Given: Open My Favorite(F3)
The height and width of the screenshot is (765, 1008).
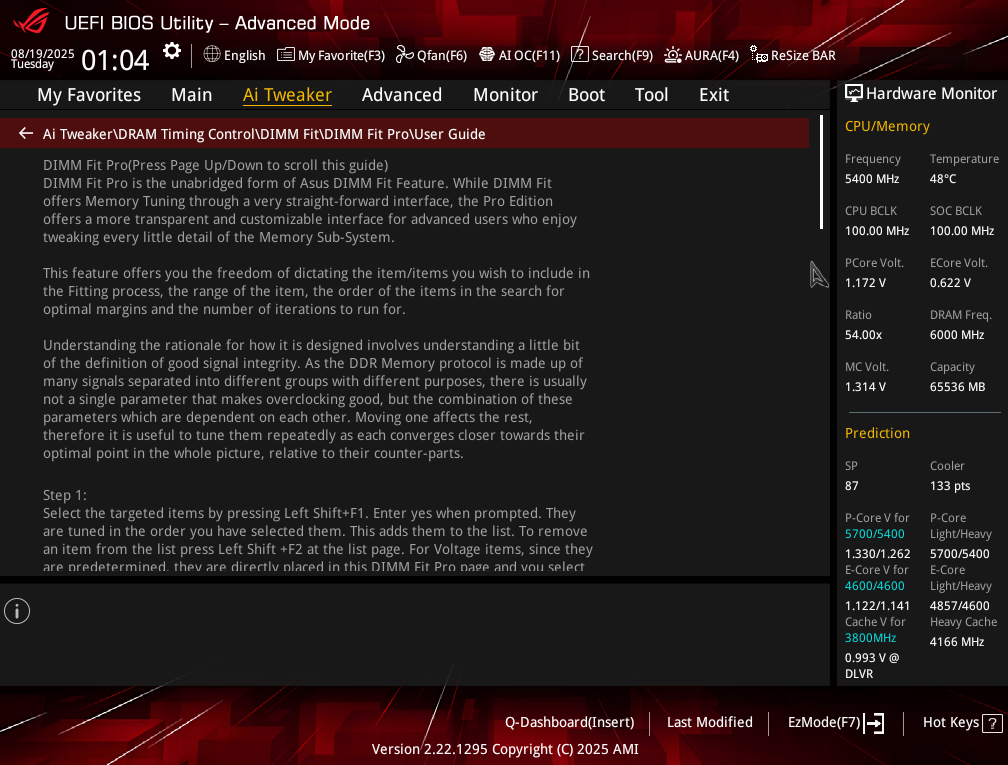Looking at the screenshot, I should [x=341, y=55].
